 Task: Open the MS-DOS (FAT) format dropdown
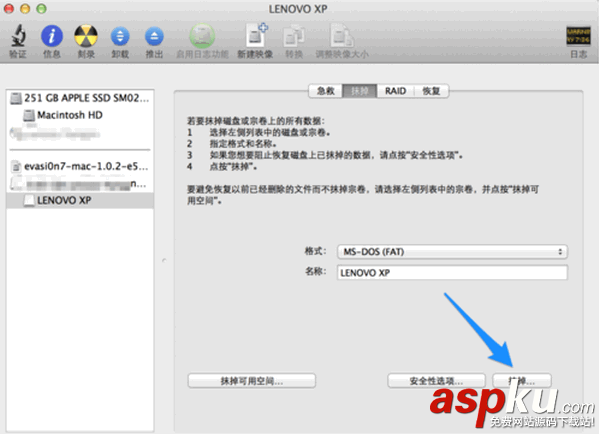click(x=452, y=252)
